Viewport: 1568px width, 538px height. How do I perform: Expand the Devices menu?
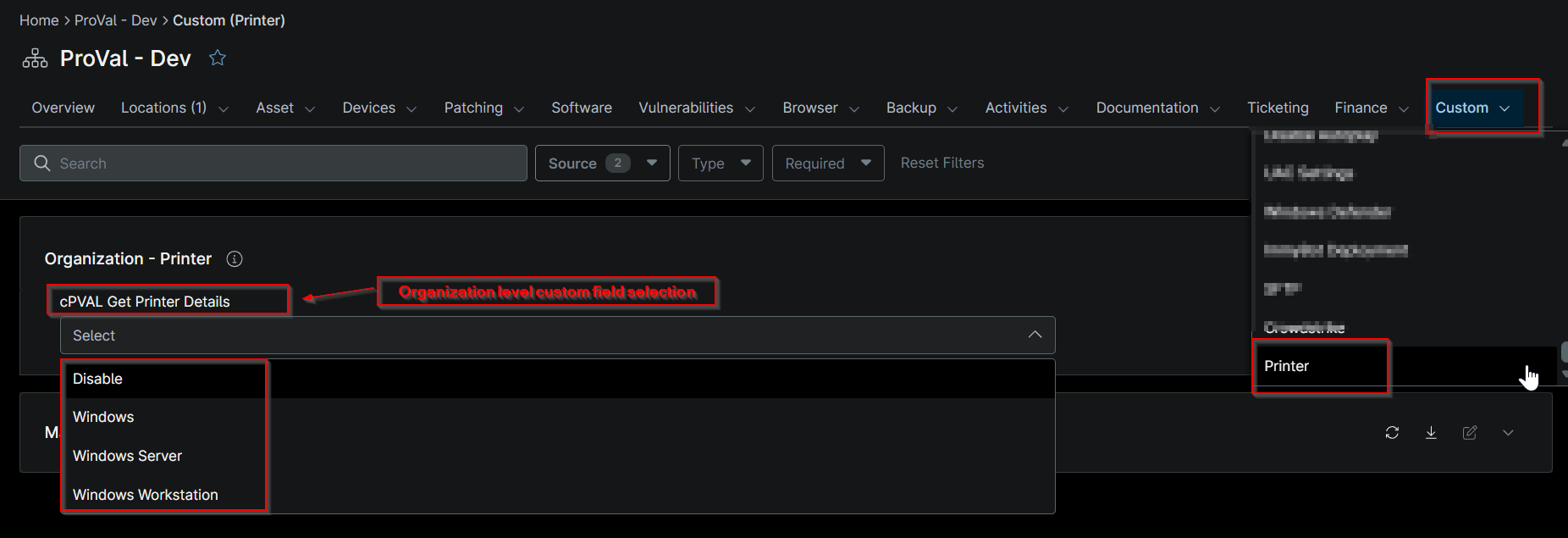tap(379, 108)
